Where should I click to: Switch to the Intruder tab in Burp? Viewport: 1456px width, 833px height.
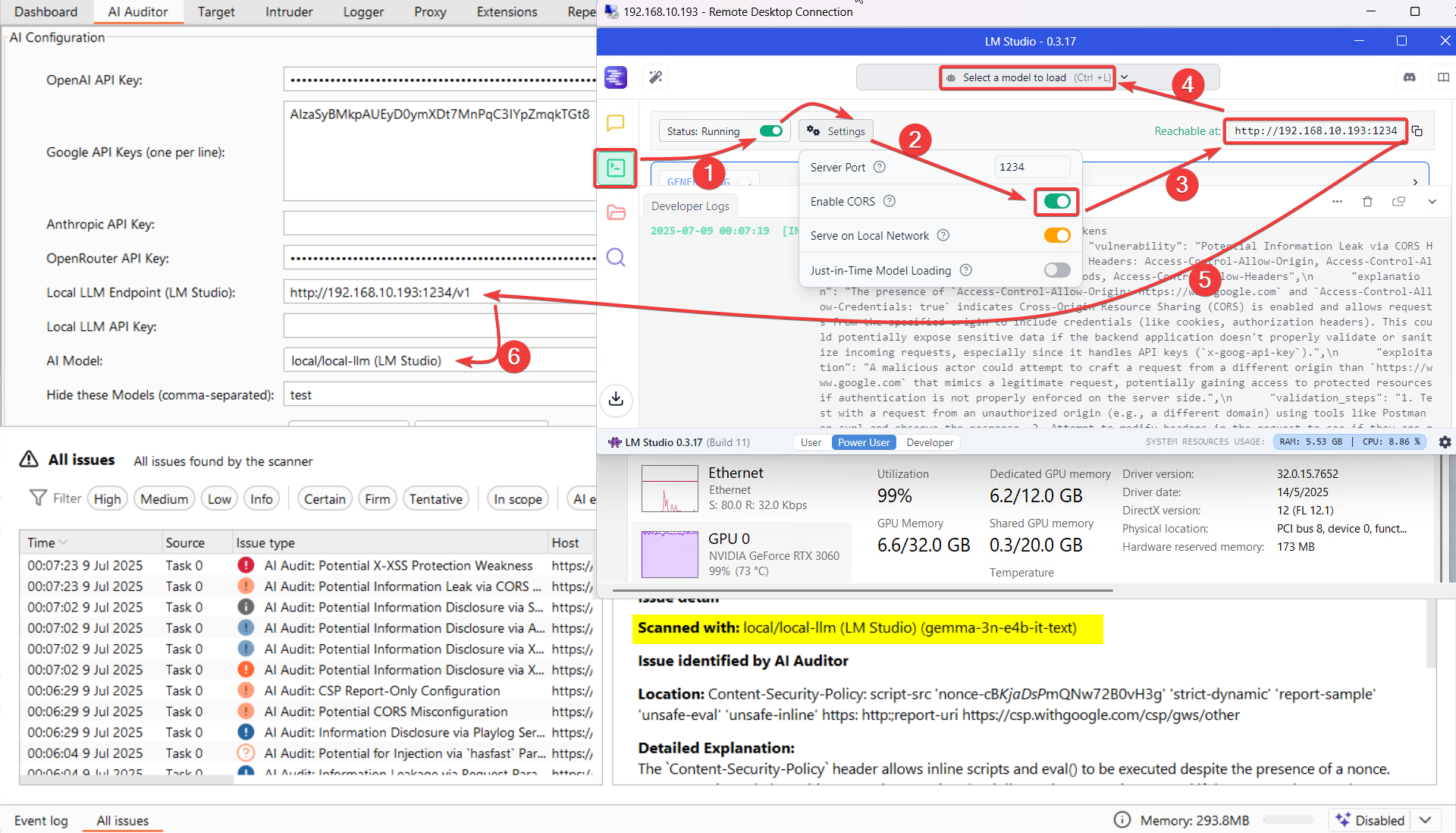point(289,11)
